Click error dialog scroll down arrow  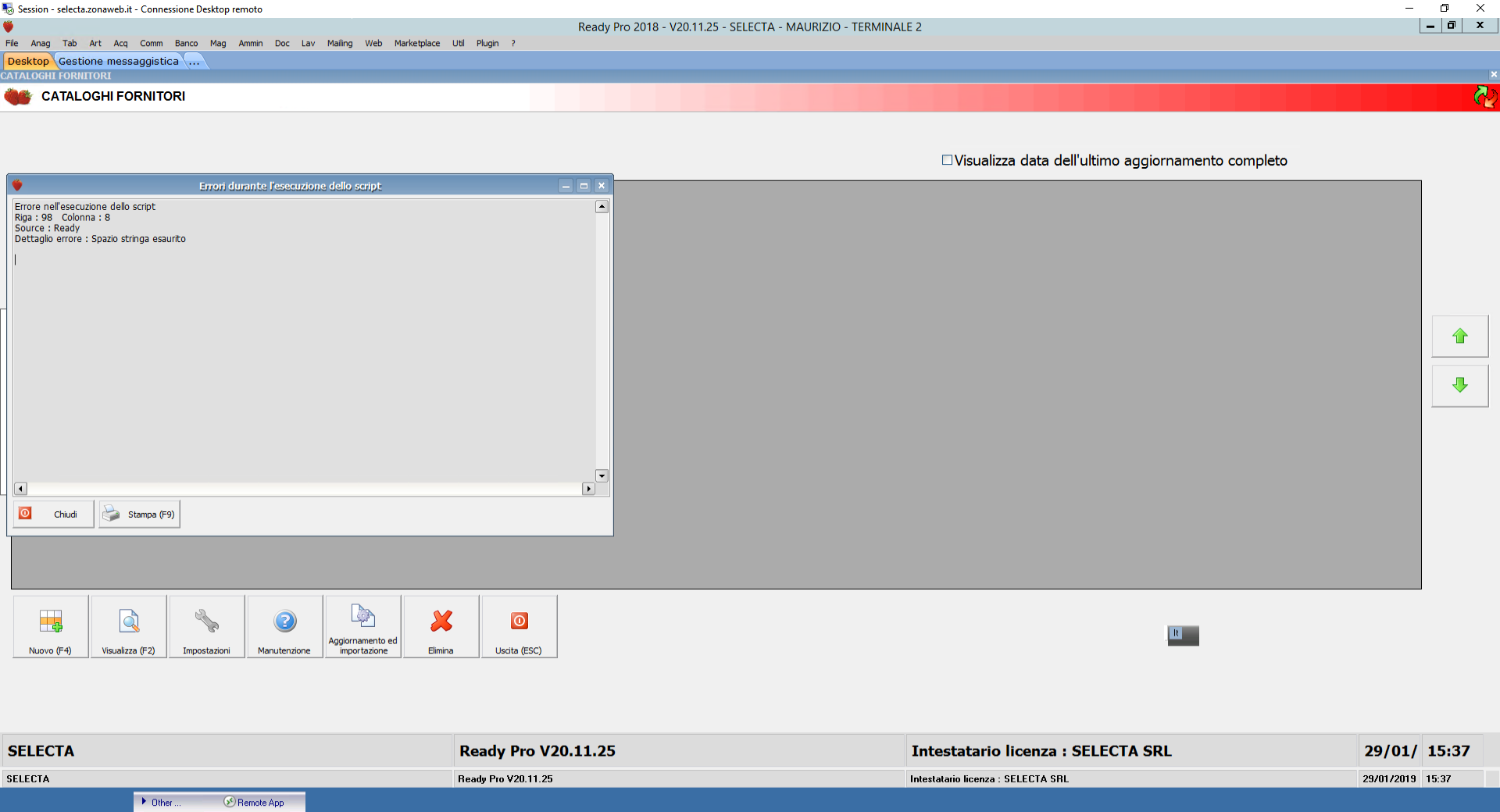point(602,475)
